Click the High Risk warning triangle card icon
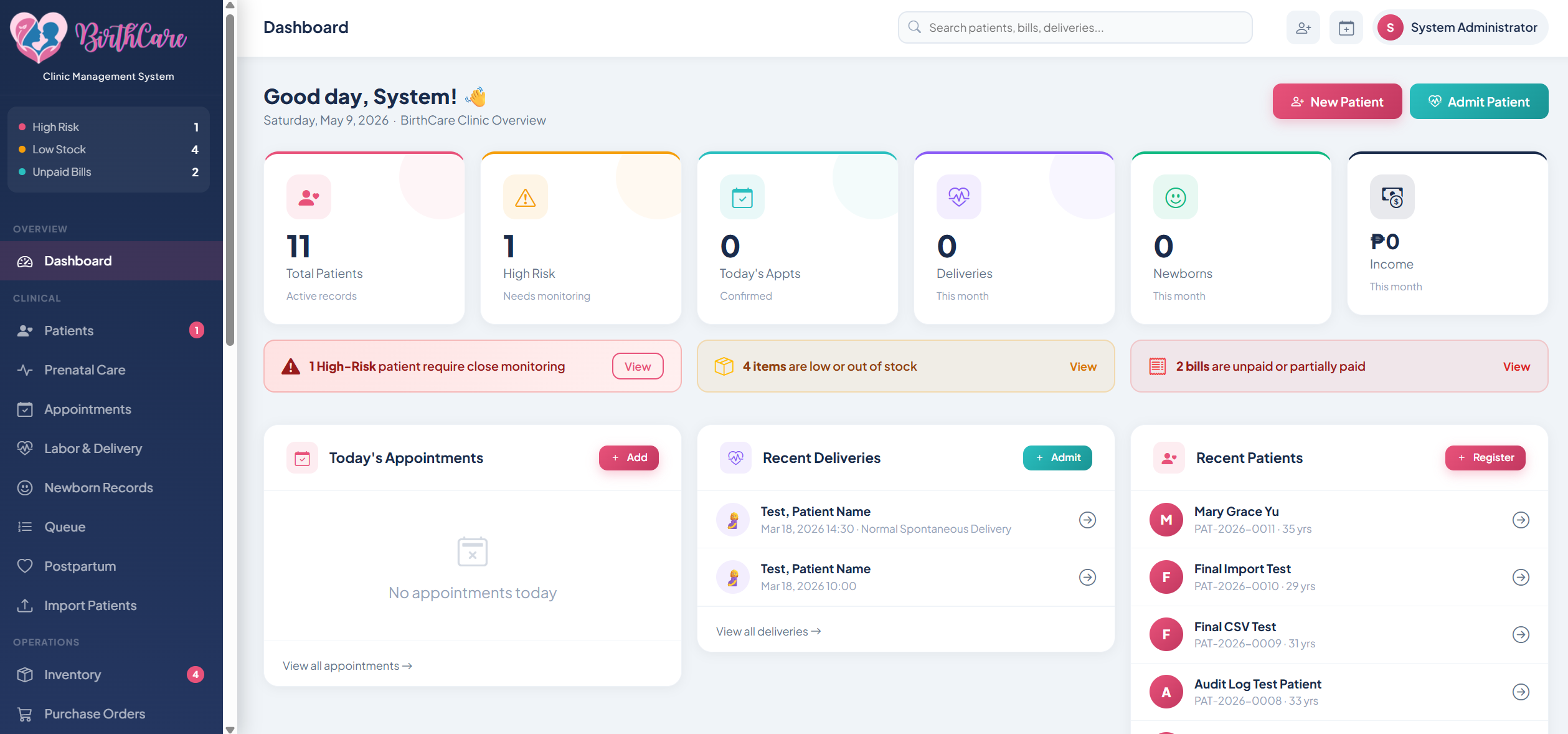 click(525, 198)
